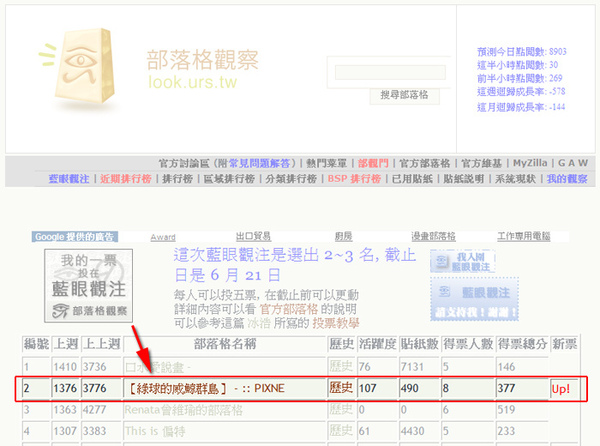This screenshot has height=446, width=600.
Task: Open 區域排行榜 link
Action: pyautogui.click(x=229, y=179)
